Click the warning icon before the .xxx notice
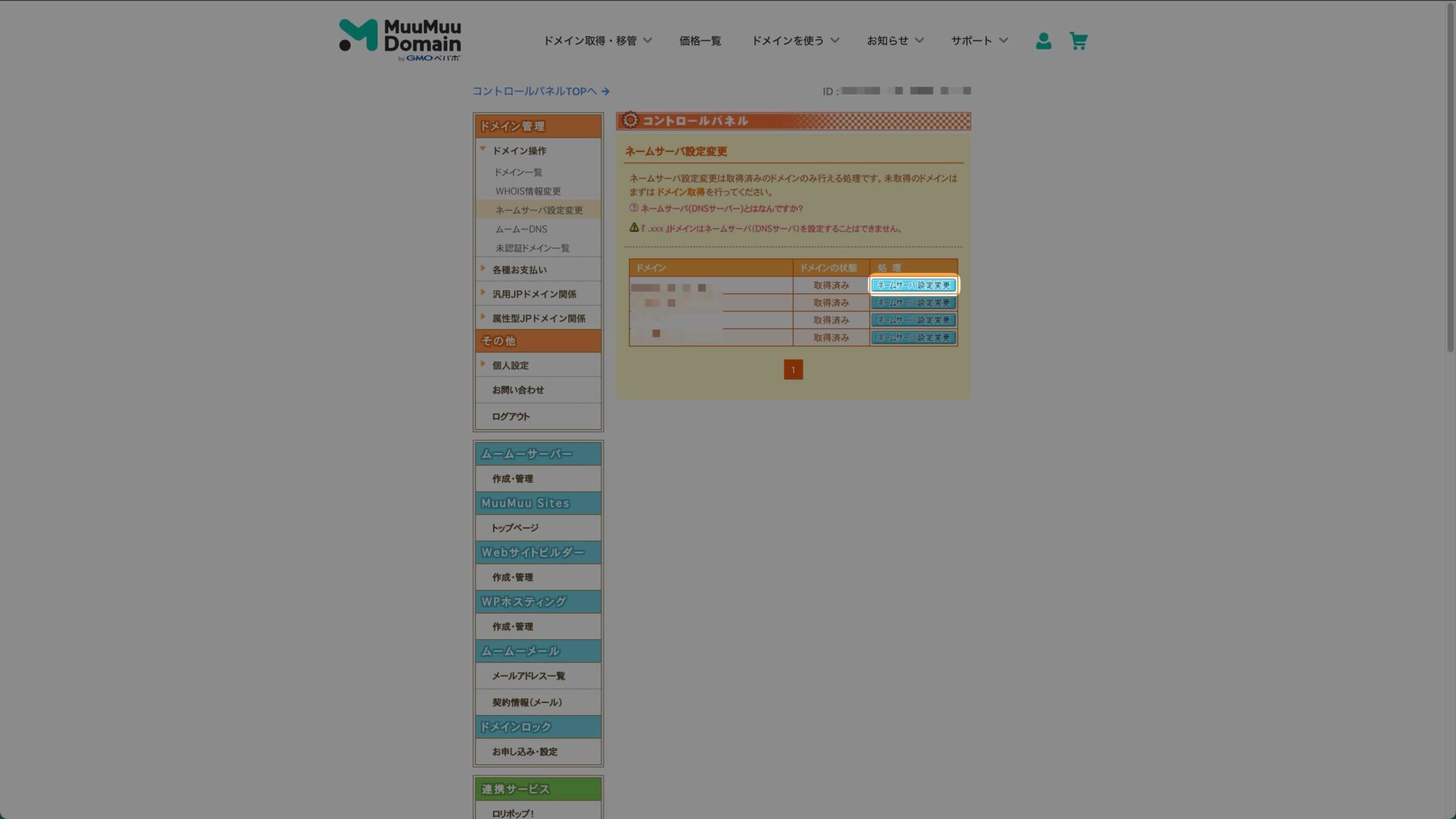This screenshot has width=1456, height=819. tap(633, 228)
